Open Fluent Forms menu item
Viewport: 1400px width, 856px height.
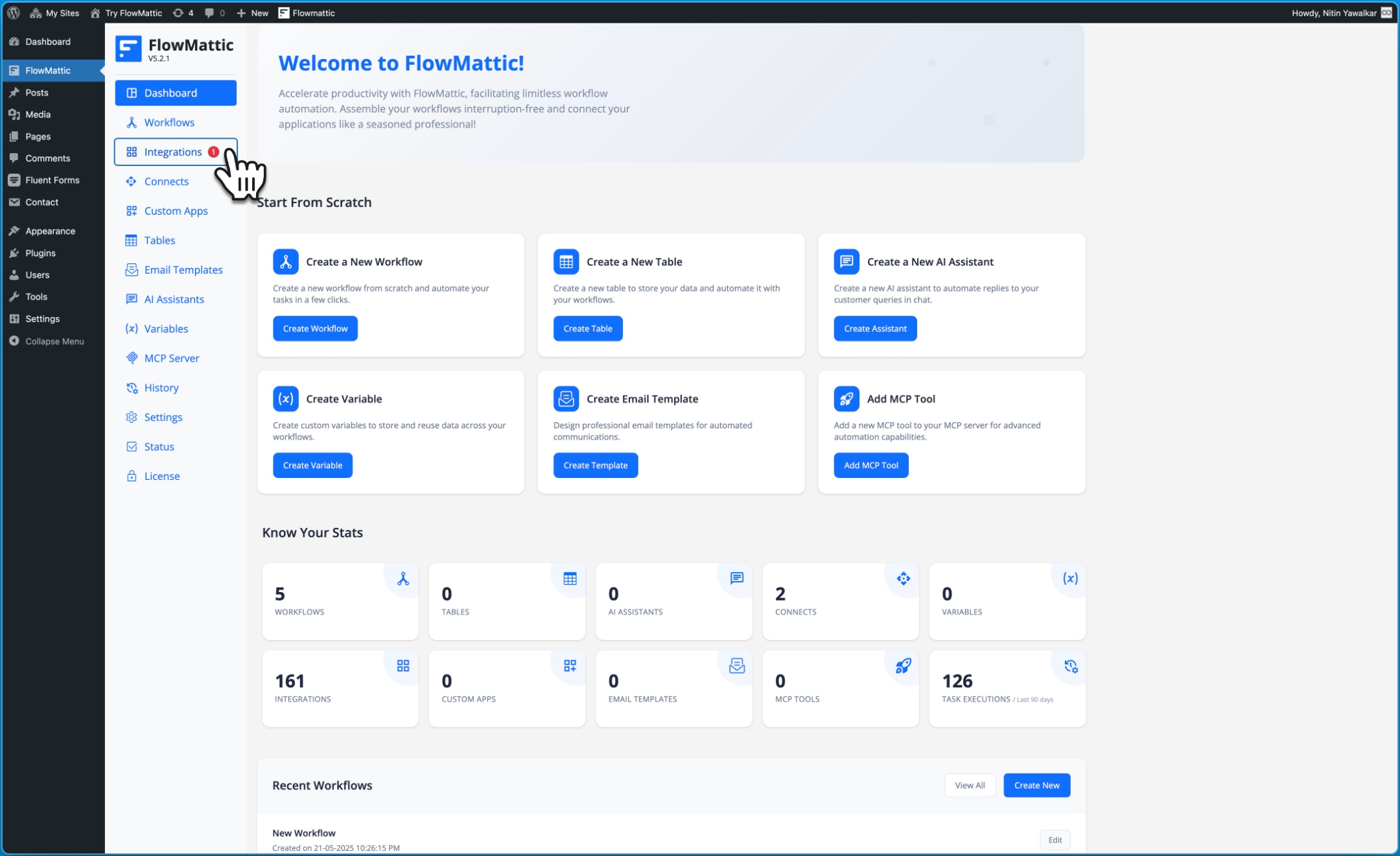[52, 180]
